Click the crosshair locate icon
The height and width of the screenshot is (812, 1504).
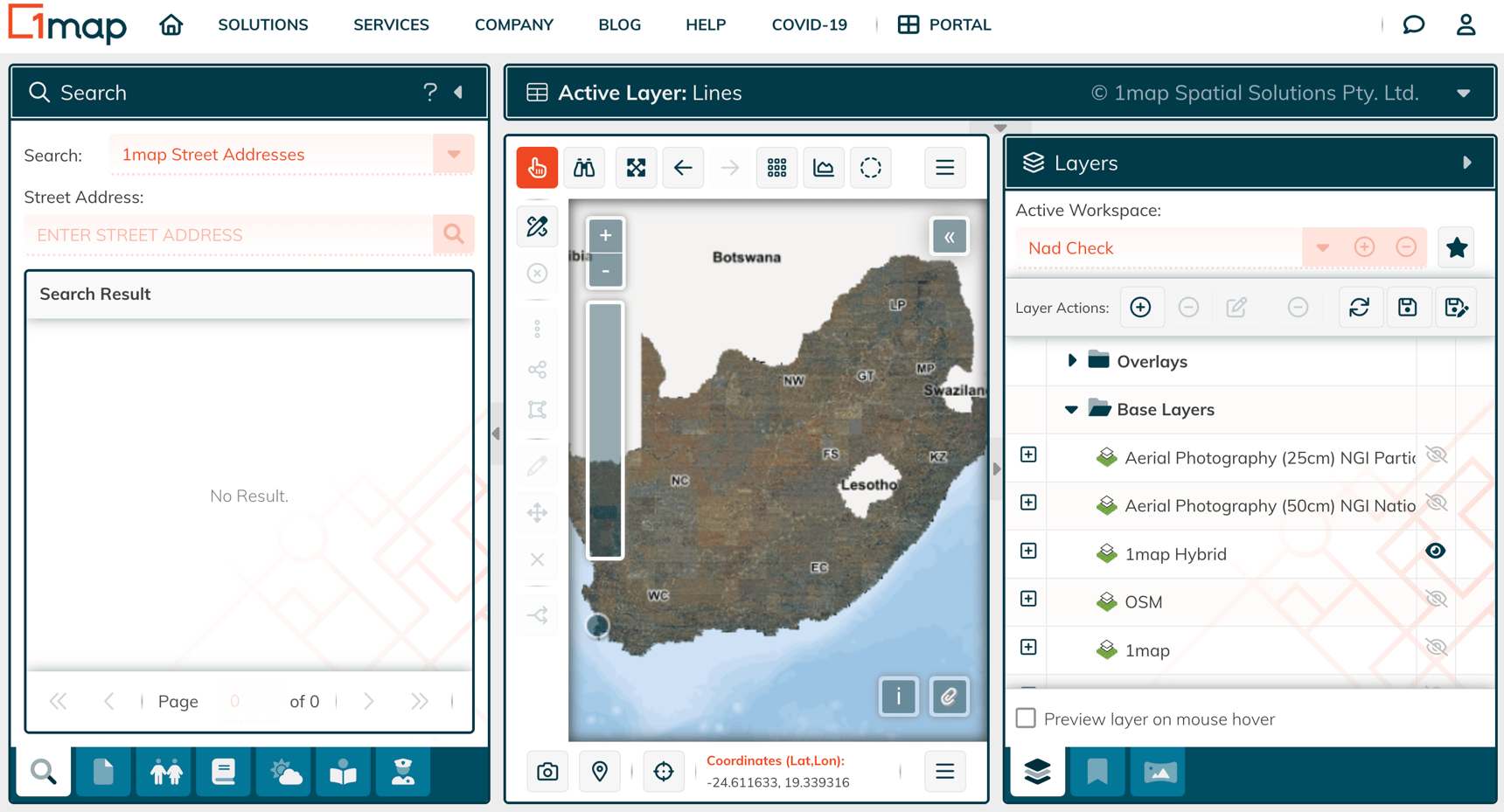(664, 772)
